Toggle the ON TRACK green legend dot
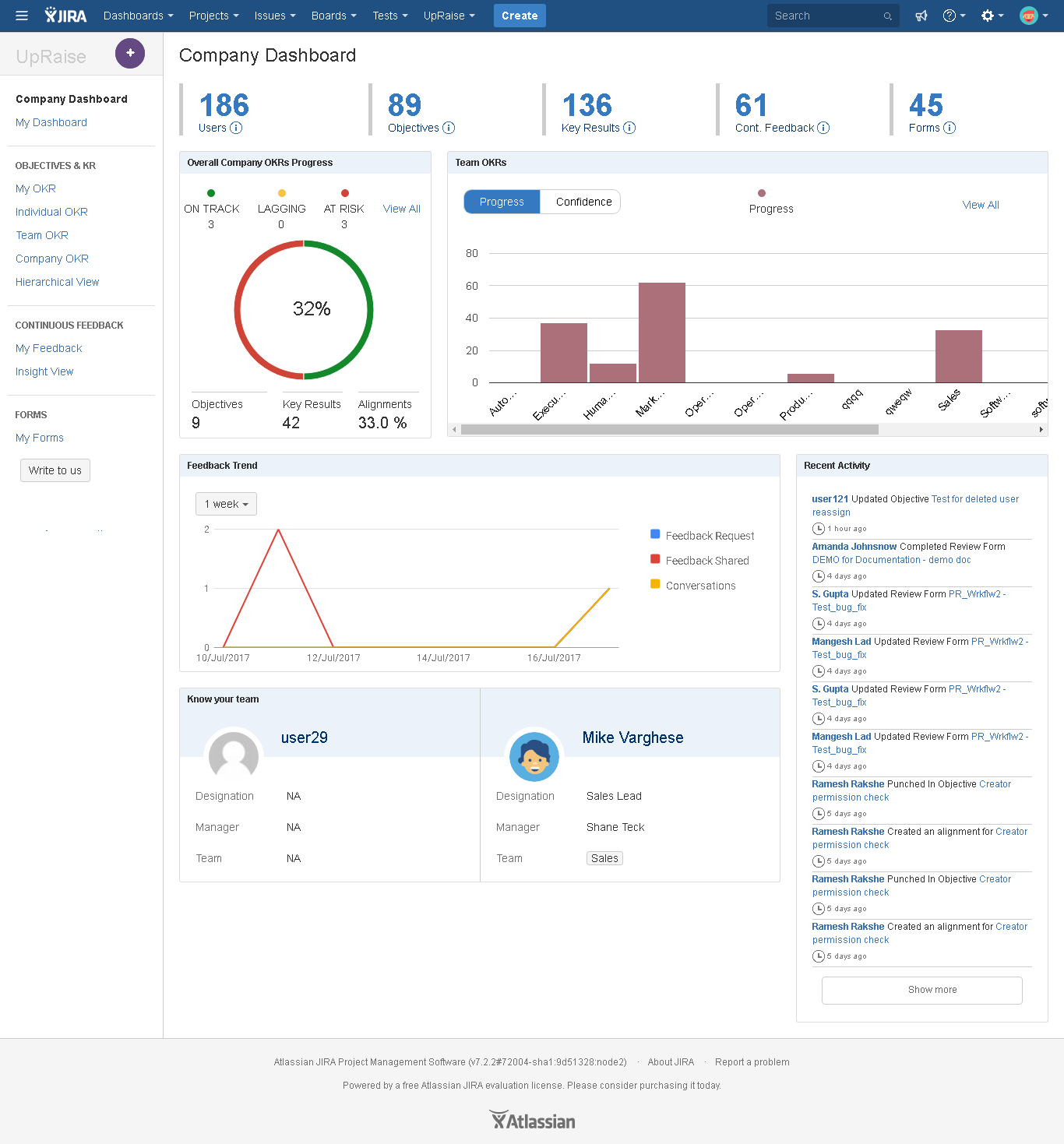 click(x=211, y=193)
